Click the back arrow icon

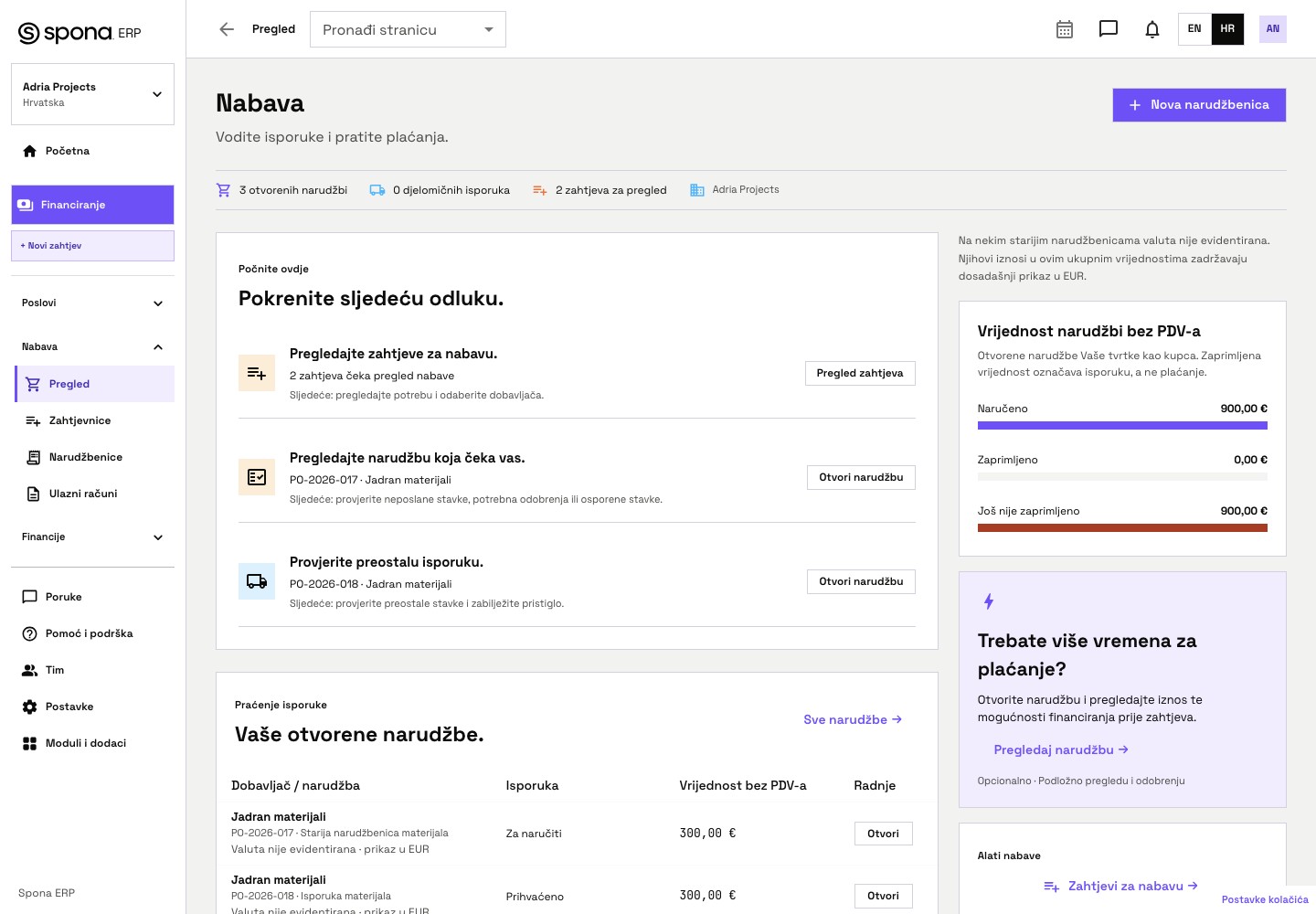227,29
